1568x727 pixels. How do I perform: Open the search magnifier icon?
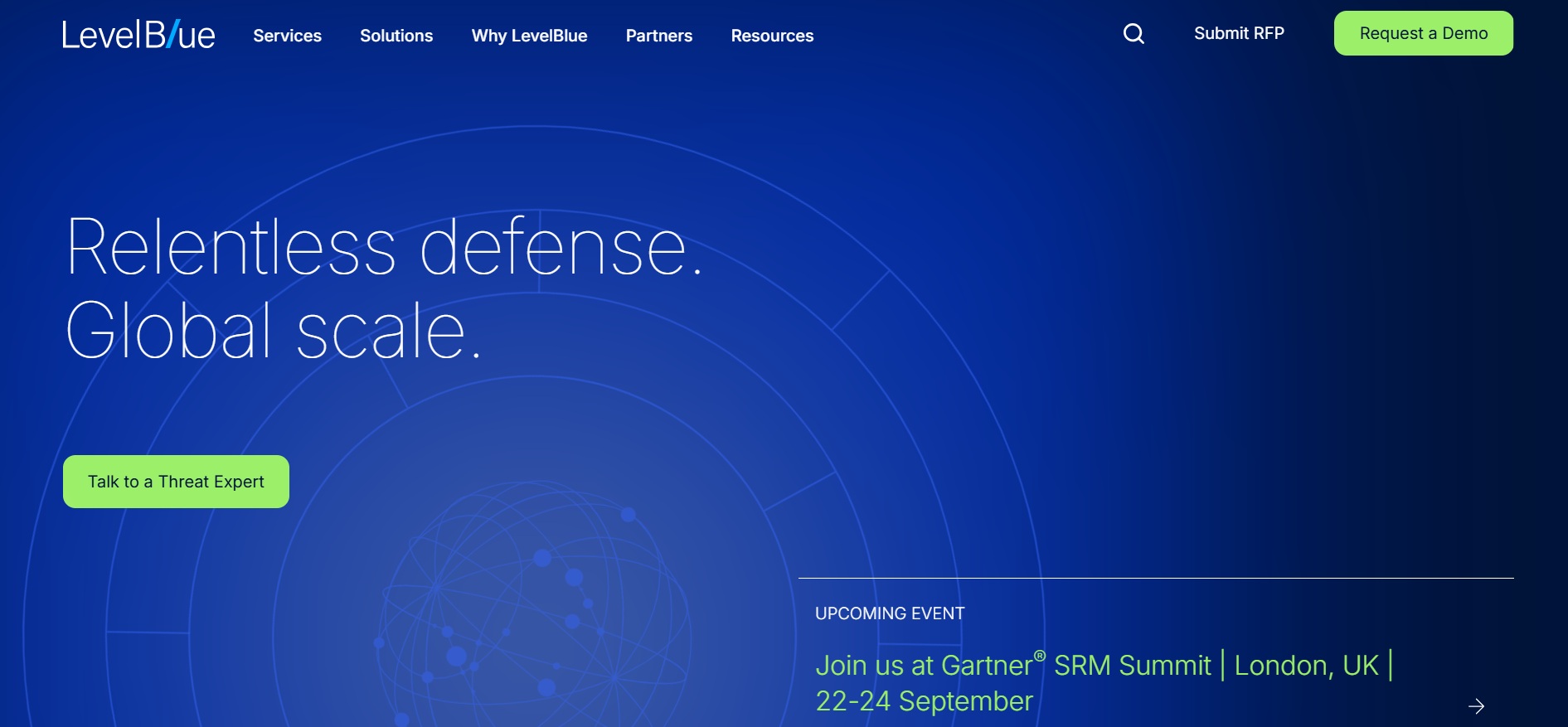1134,33
